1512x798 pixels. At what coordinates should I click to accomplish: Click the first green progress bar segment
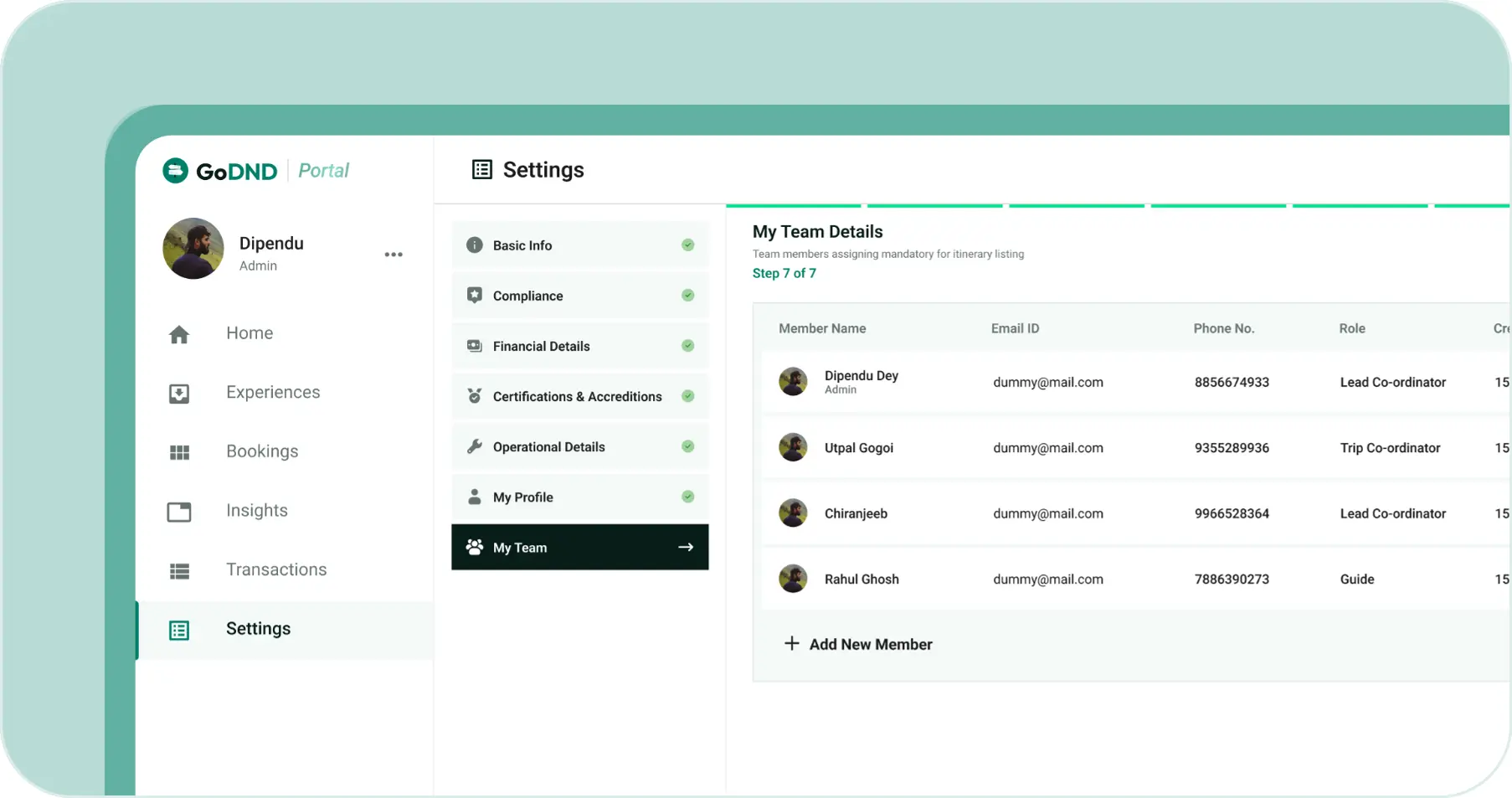pos(793,205)
